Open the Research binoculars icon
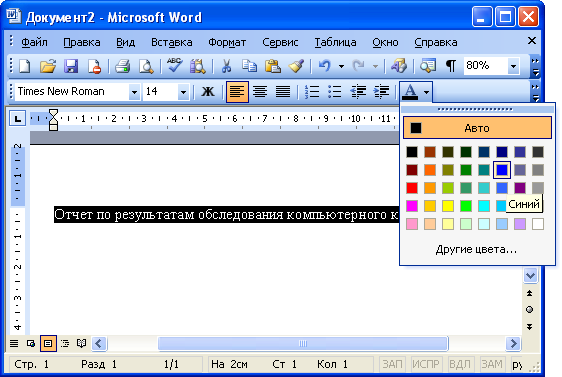Viewport: 562px width, 377px height. tap(197, 66)
